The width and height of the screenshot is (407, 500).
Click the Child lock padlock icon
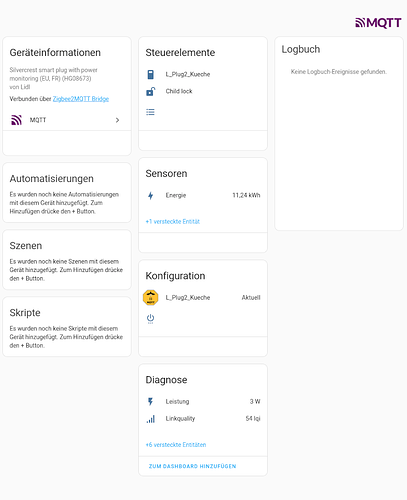(x=151, y=91)
